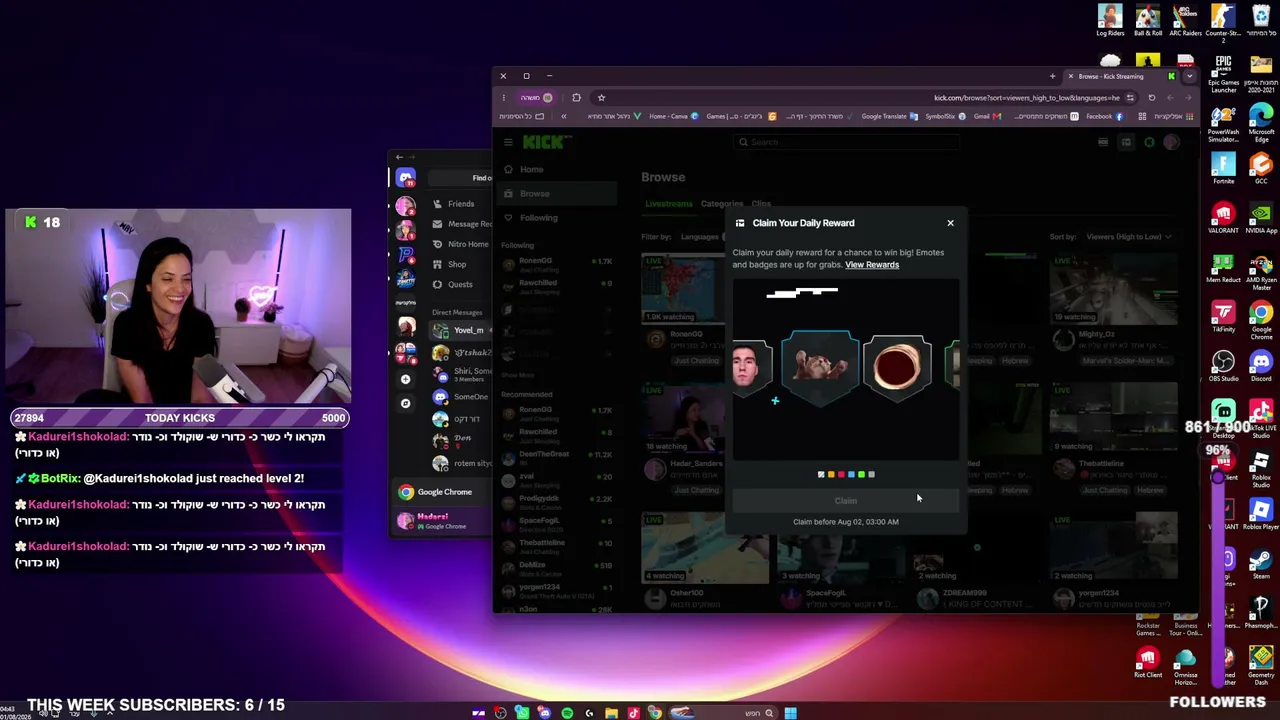Open the Microsoft Edge desktop icon

click(1261, 122)
